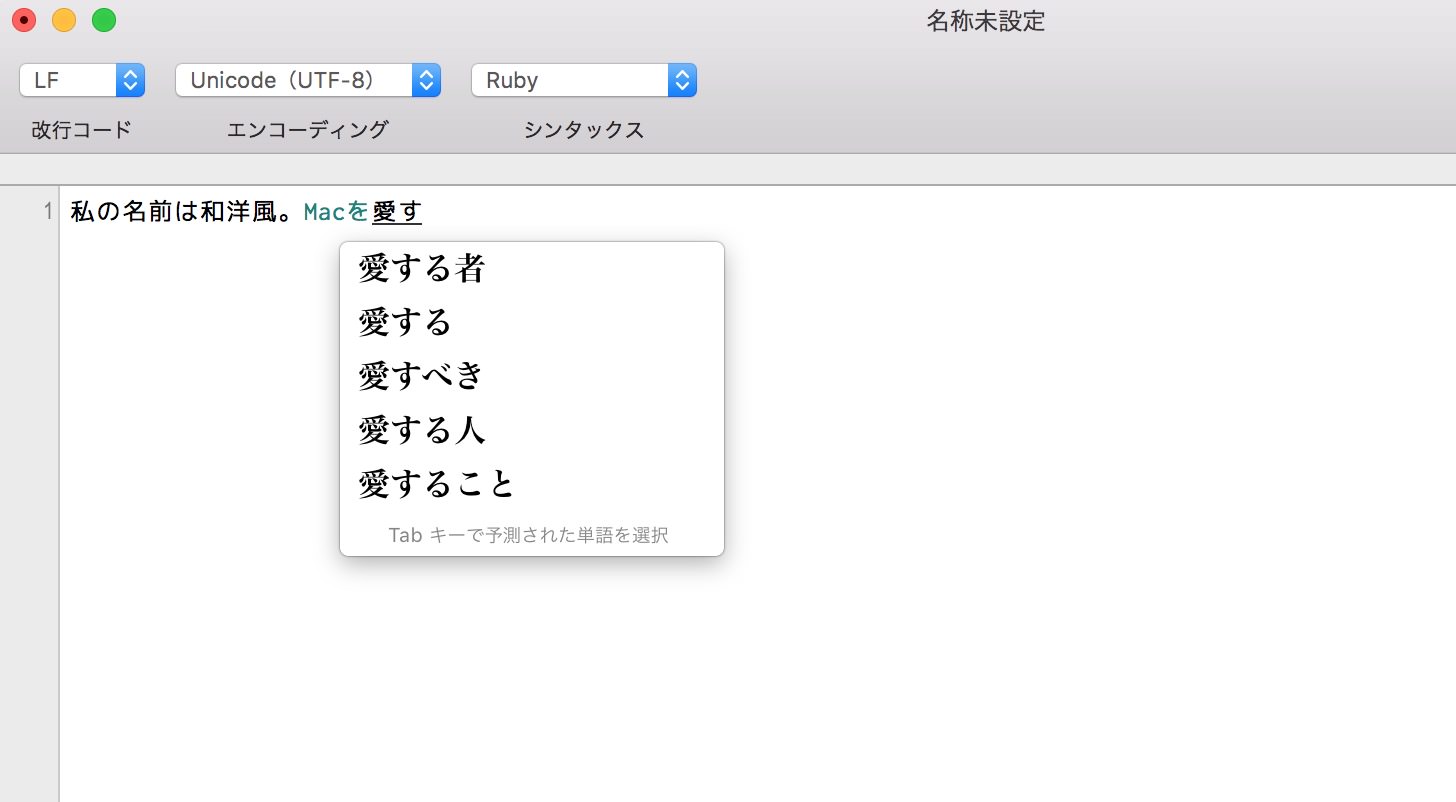The width and height of the screenshot is (1456, 802).
Task: Click the 改行コード label
Action: tap(82, 130)
